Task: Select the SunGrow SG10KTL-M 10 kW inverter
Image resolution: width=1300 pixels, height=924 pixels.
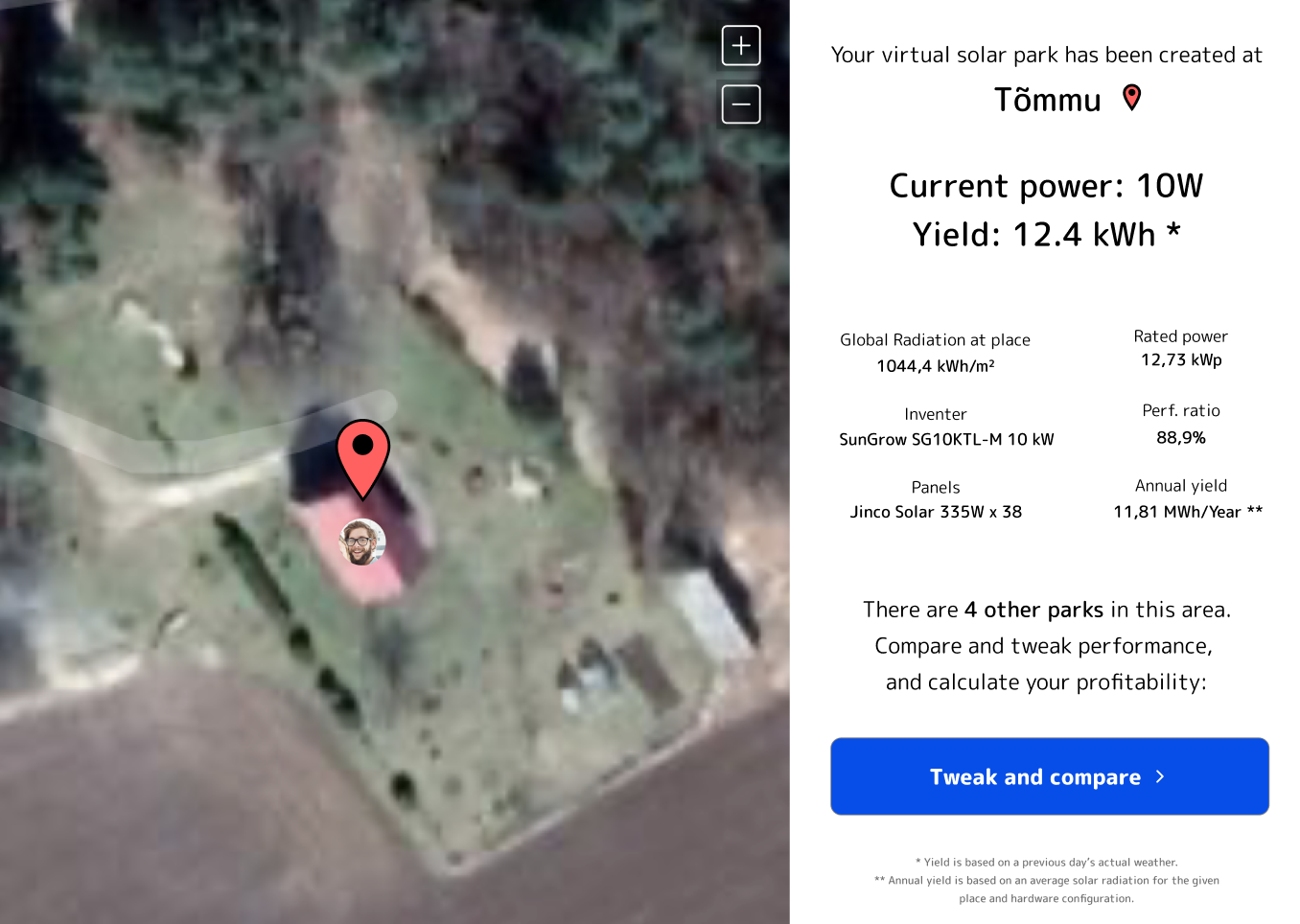Action: (946, 439)
